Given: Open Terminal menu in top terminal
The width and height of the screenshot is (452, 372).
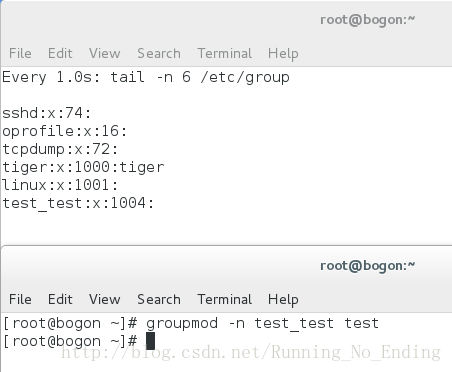Looking at the screenshot, I should [225, 53].
